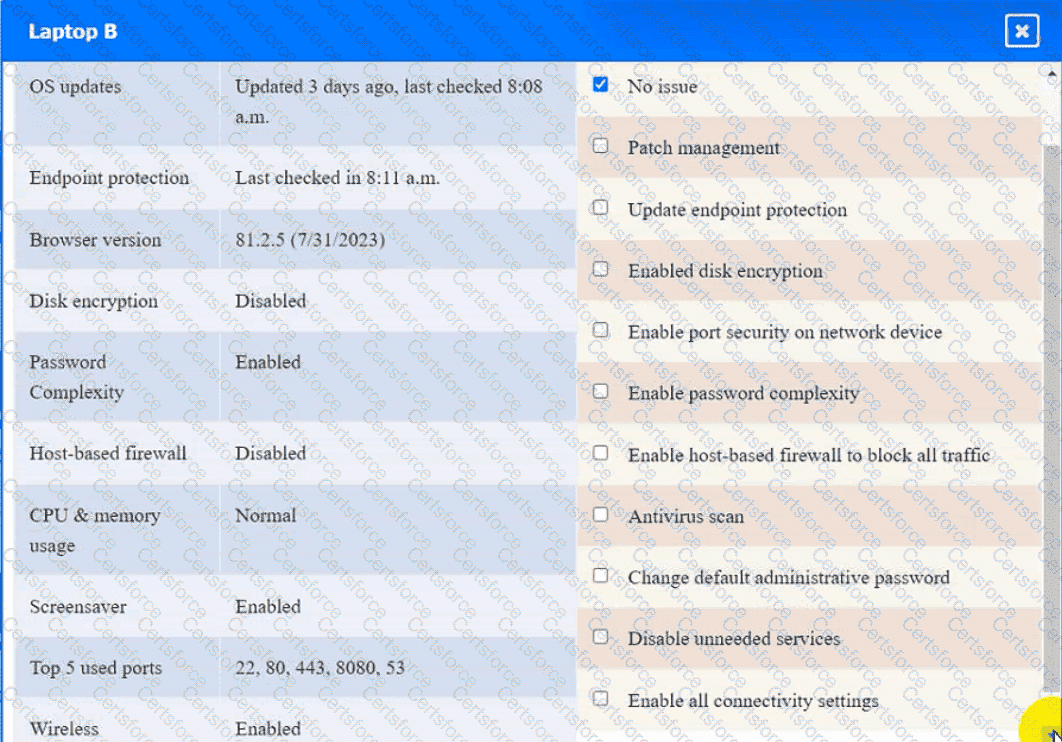Select the Enabled disk encryption checkbox
The image size is (1062, 742).
click(x=600, y=269)
